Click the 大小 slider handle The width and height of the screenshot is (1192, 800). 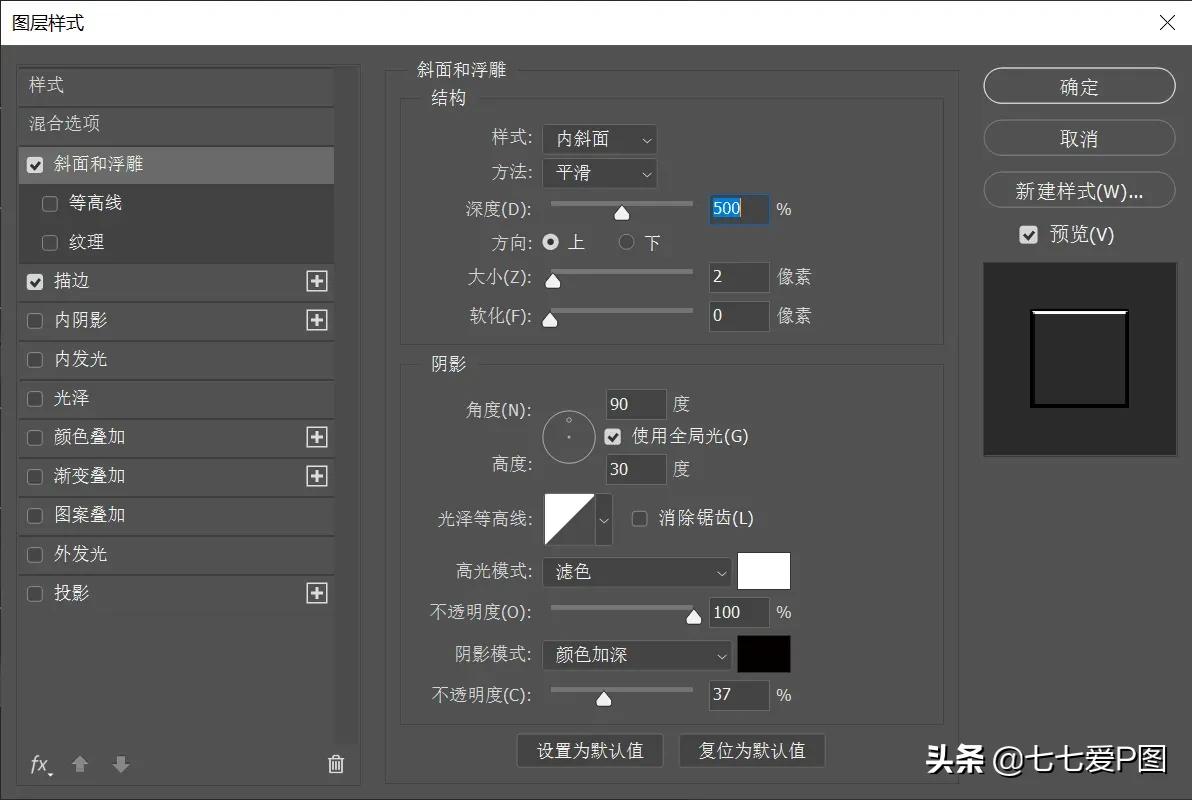[x=553, y=281]
